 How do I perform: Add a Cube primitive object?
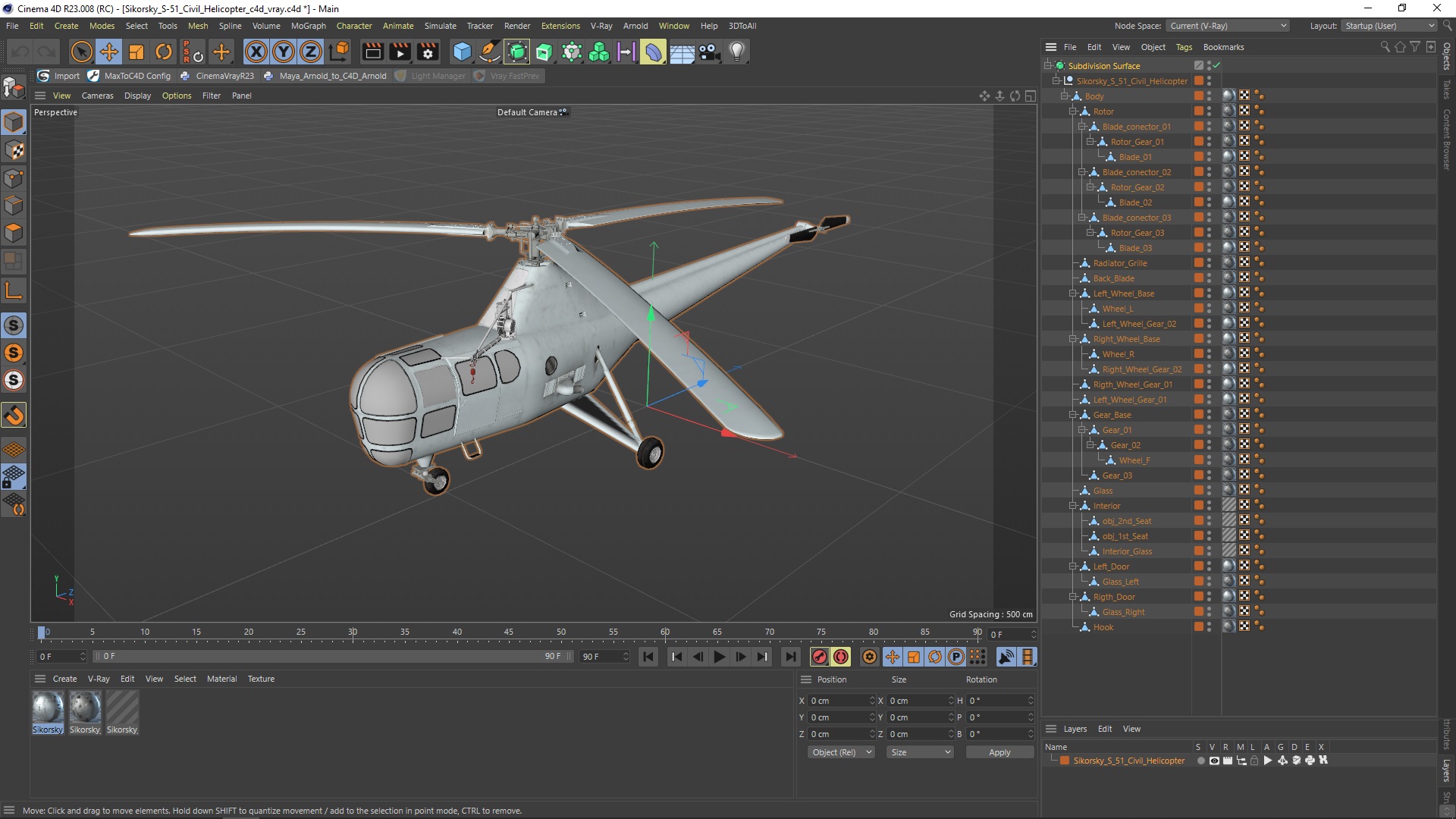pyautogui.click(x=462, y=52)
